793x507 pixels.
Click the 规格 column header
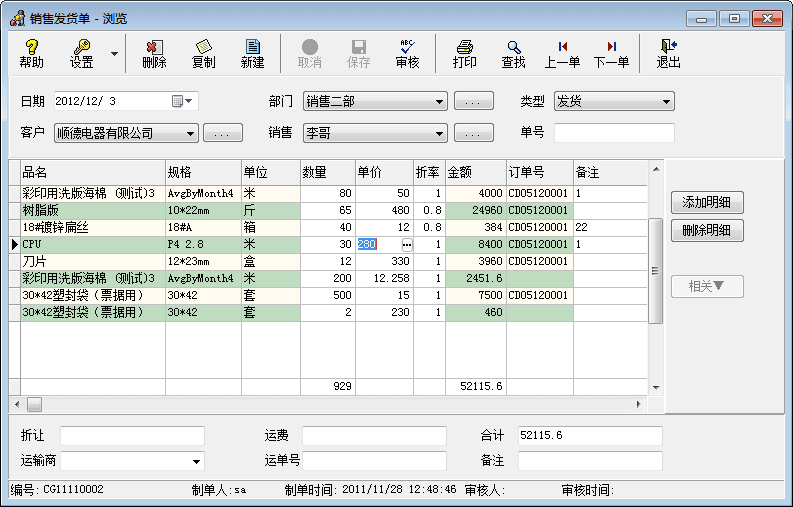pyautogui.click(x=203, y=173)
